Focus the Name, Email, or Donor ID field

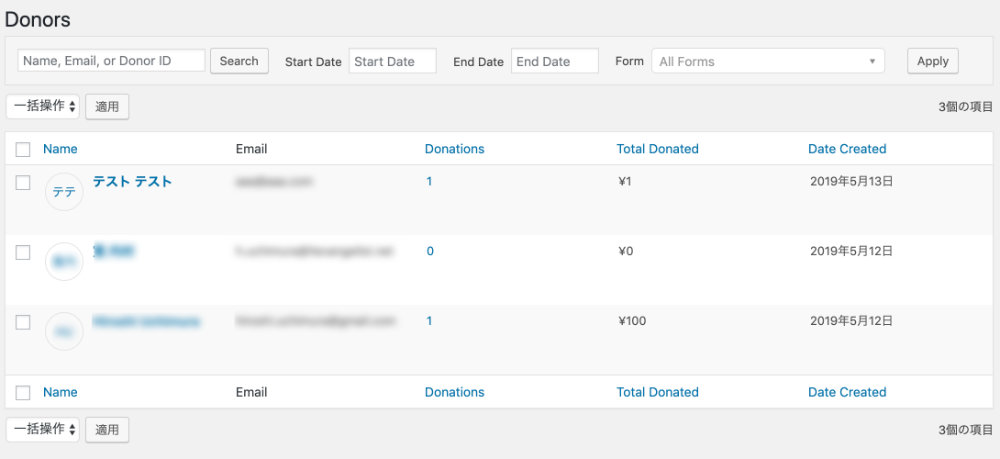(112, 61)
